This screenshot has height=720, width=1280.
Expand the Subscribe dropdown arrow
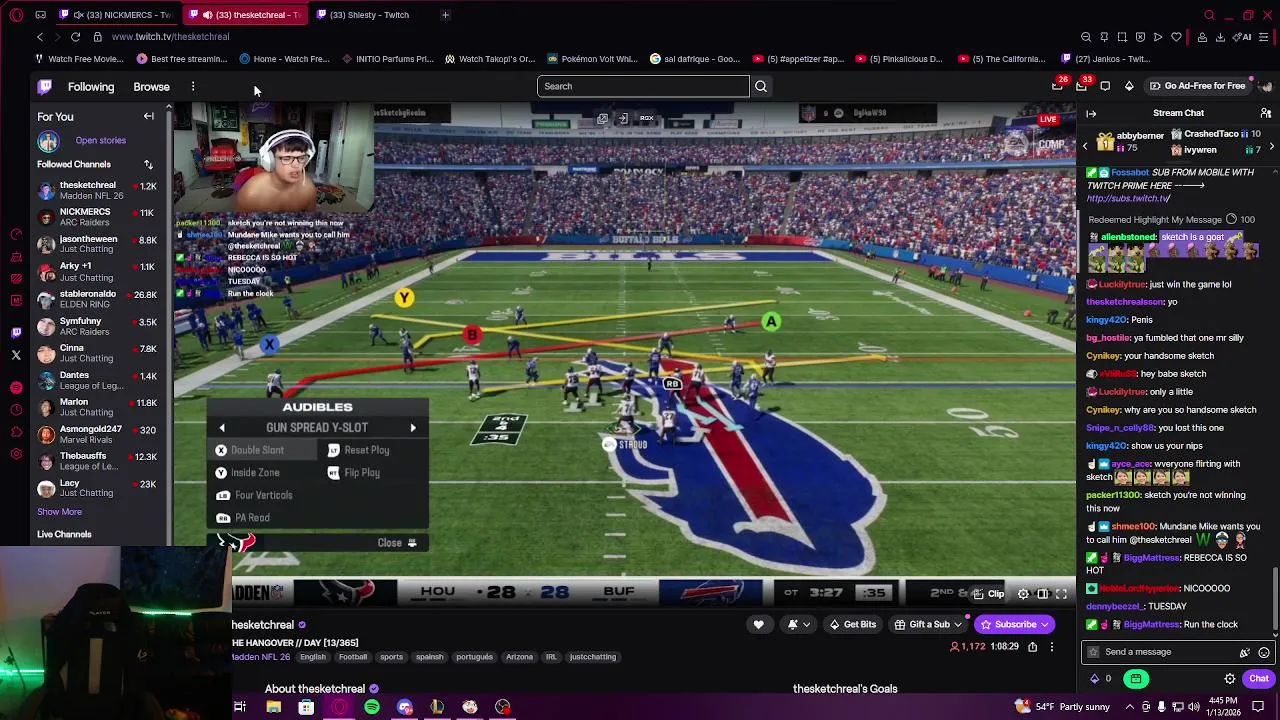(1045, 625)
